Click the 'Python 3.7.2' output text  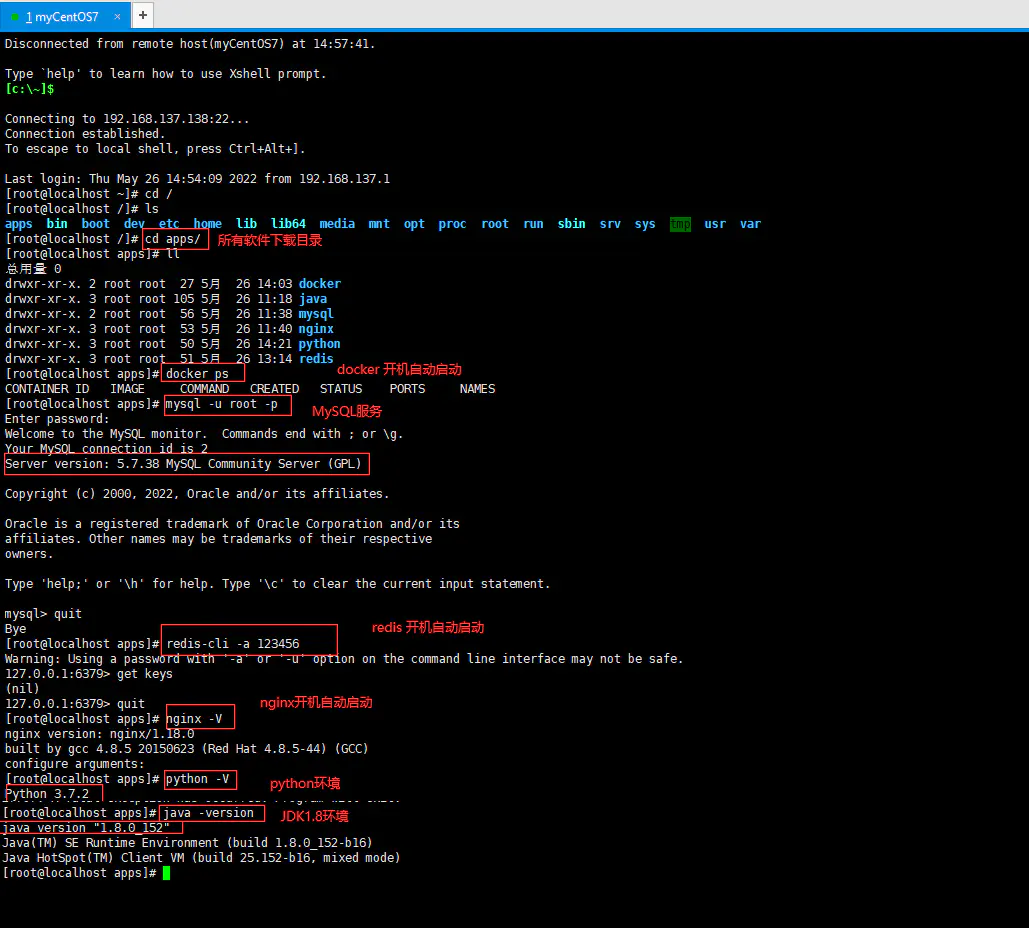pos(47,794)
